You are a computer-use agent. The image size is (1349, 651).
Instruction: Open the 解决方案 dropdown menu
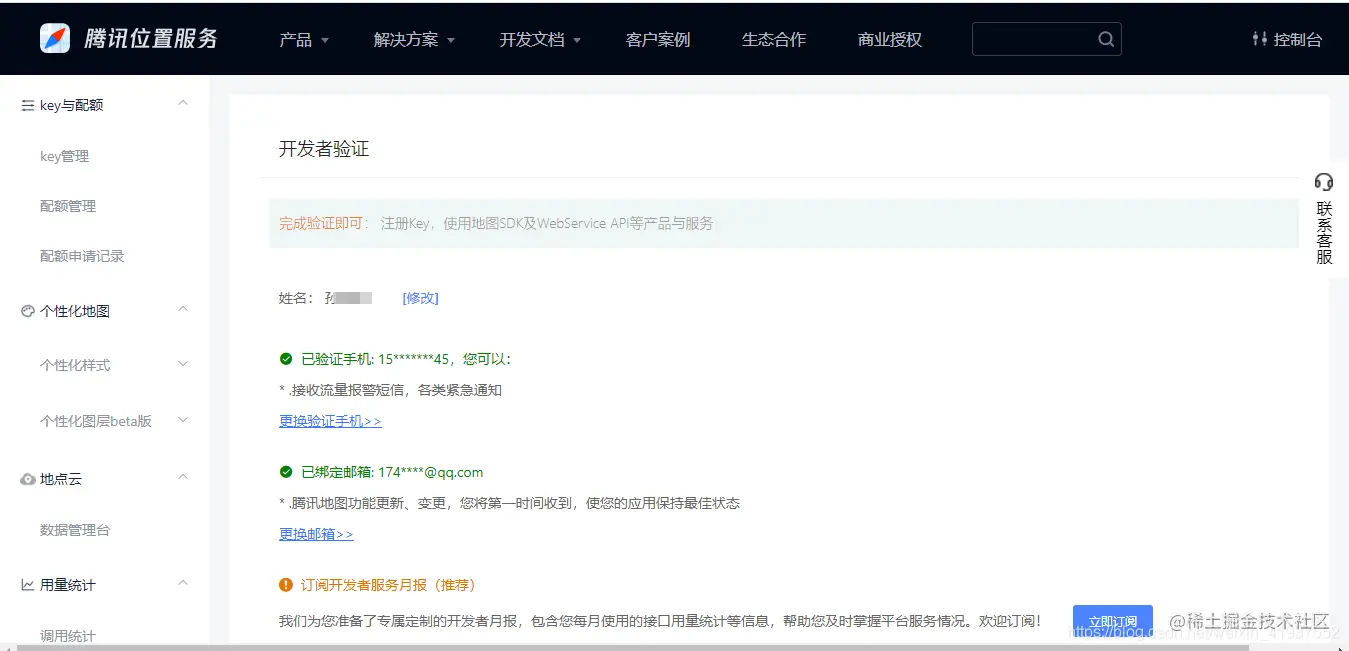[414, 40]
